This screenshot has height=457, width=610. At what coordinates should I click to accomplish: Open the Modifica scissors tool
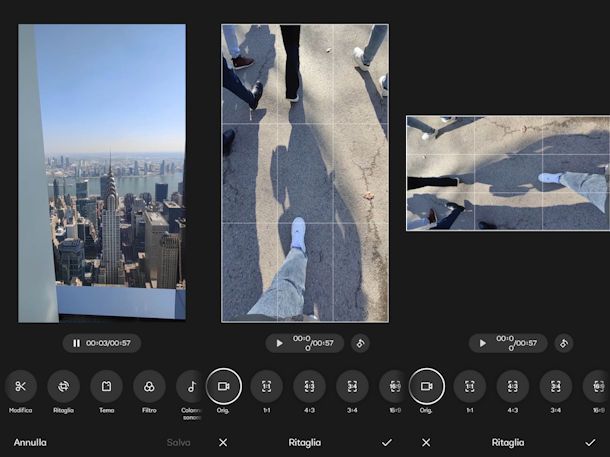pos(21,386)
